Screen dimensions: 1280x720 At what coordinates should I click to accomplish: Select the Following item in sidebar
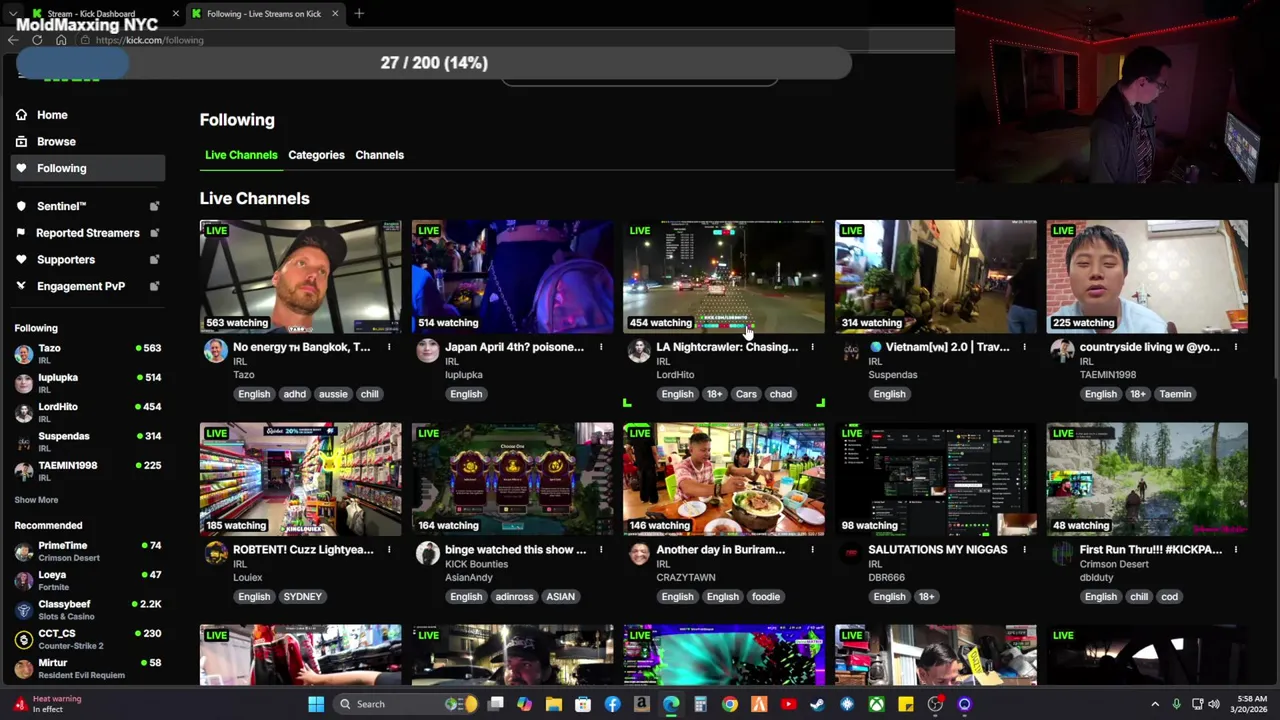[x=88, y=168]
